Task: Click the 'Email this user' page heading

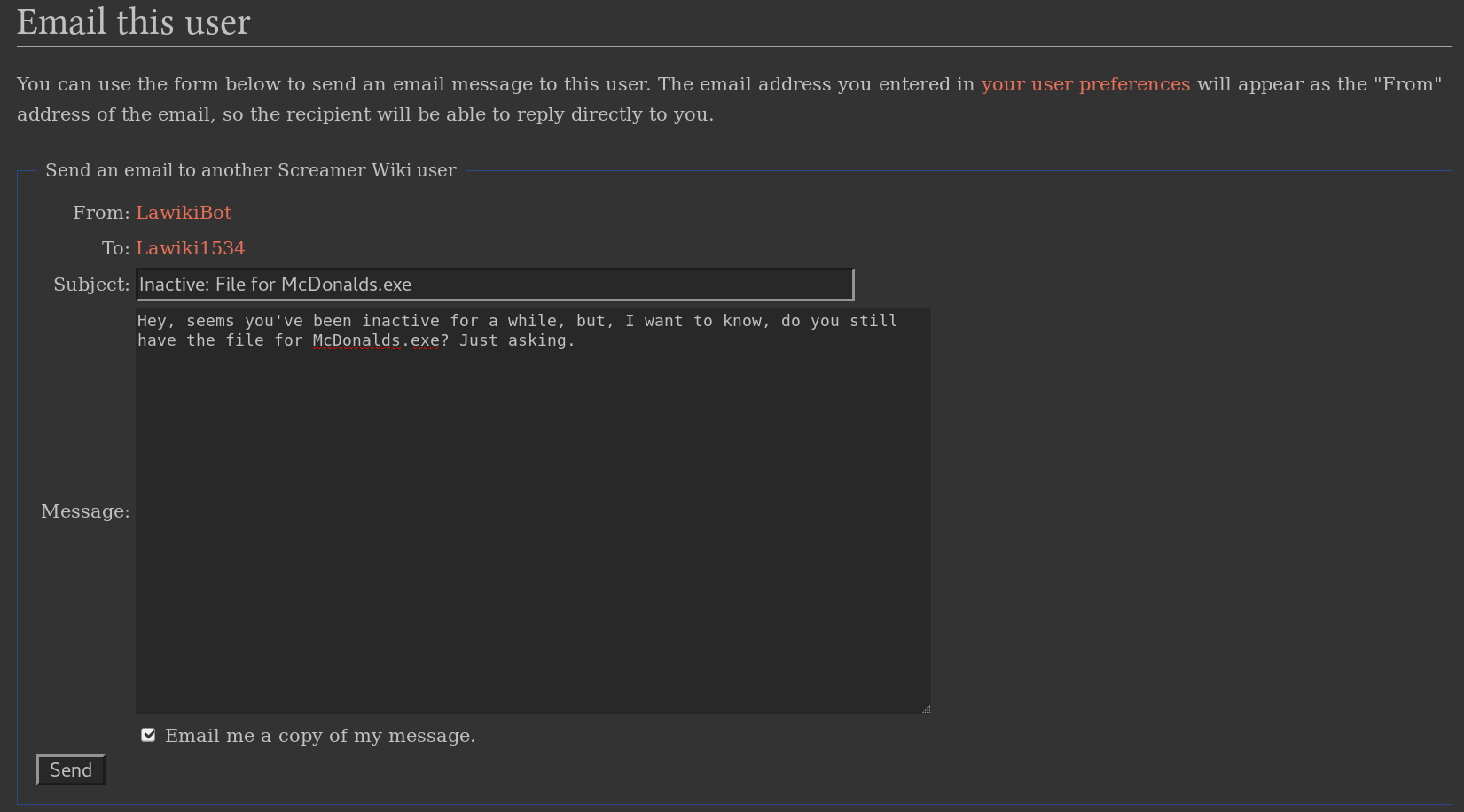Action: pyautogui.click(x=134, y=21)
